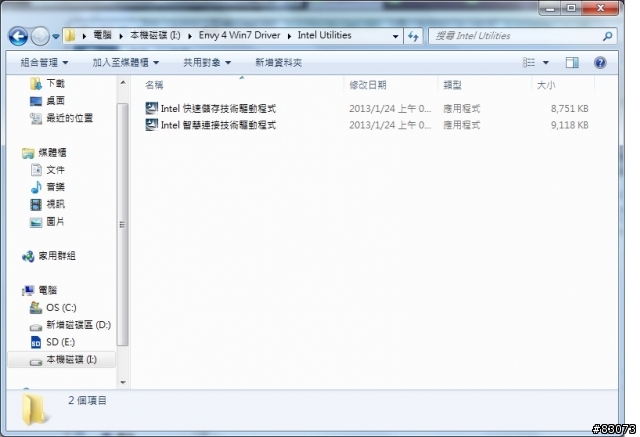Click the 視訊 film icon

(36, 204)
